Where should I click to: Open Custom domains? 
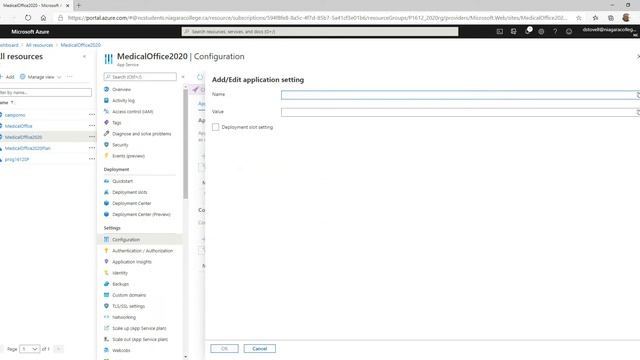(x=129, y=295)
